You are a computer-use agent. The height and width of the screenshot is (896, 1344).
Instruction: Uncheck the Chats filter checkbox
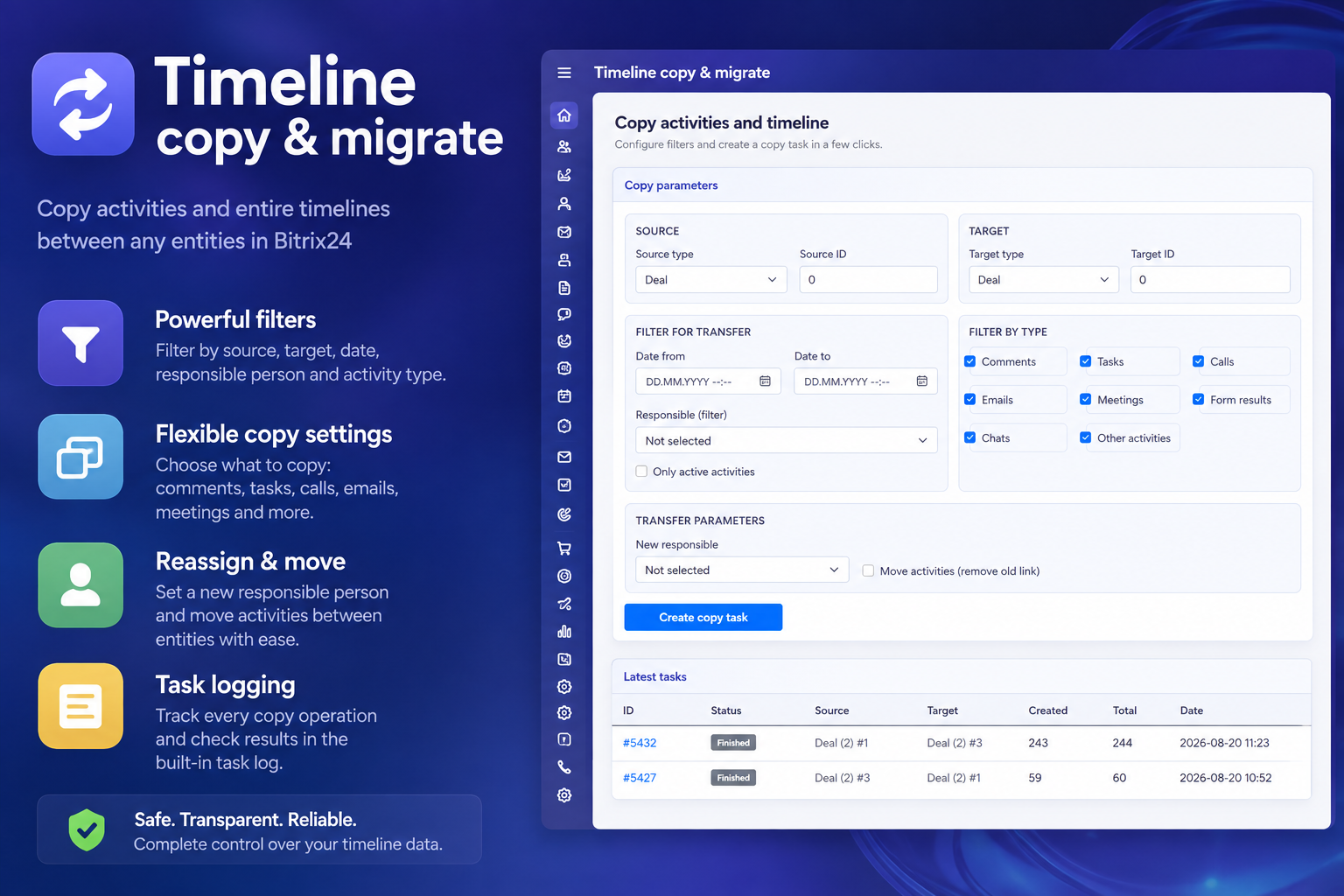click(x=970, y=437)
